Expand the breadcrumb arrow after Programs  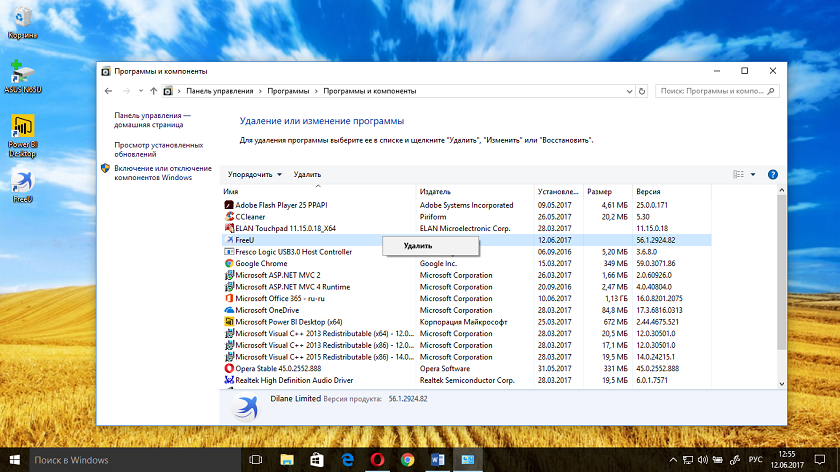coord(316,91)
